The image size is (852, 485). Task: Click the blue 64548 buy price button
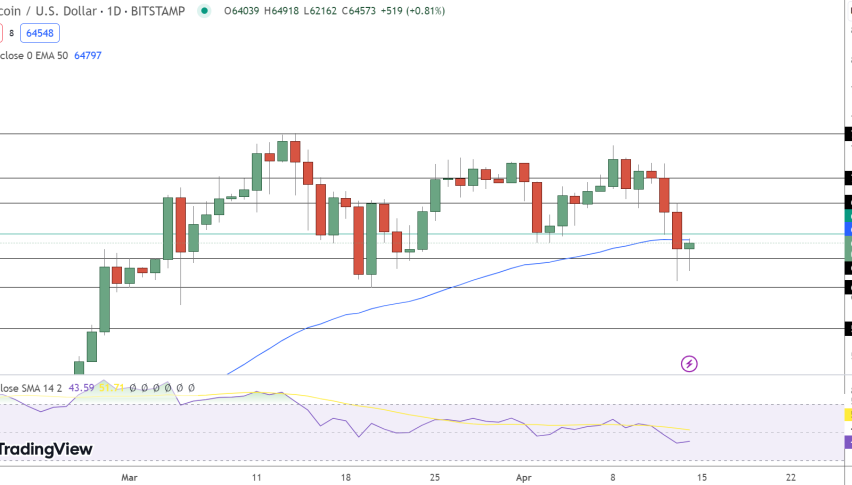point(40,33)
